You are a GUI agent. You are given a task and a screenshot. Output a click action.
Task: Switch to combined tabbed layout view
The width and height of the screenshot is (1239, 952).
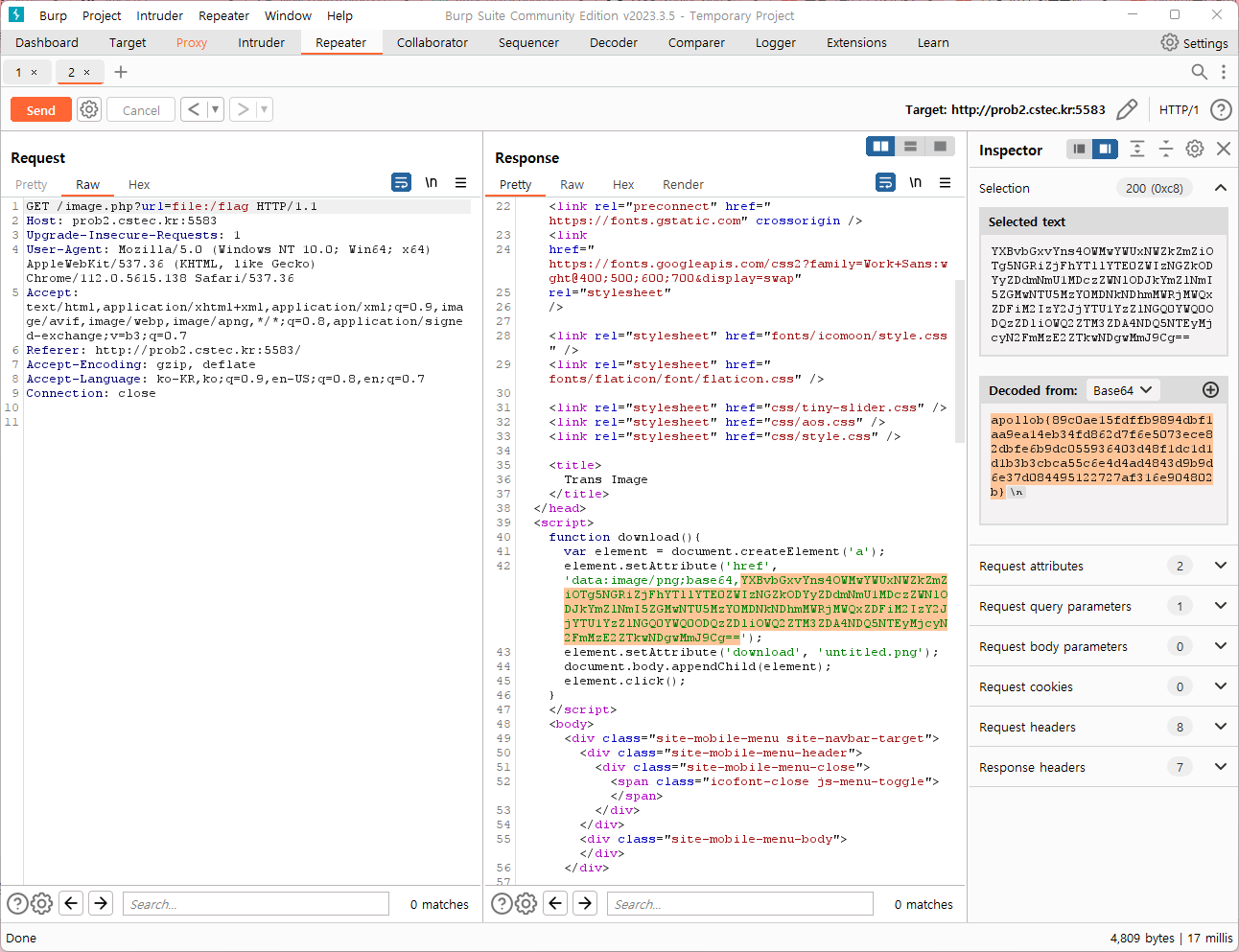pos(941,146)
